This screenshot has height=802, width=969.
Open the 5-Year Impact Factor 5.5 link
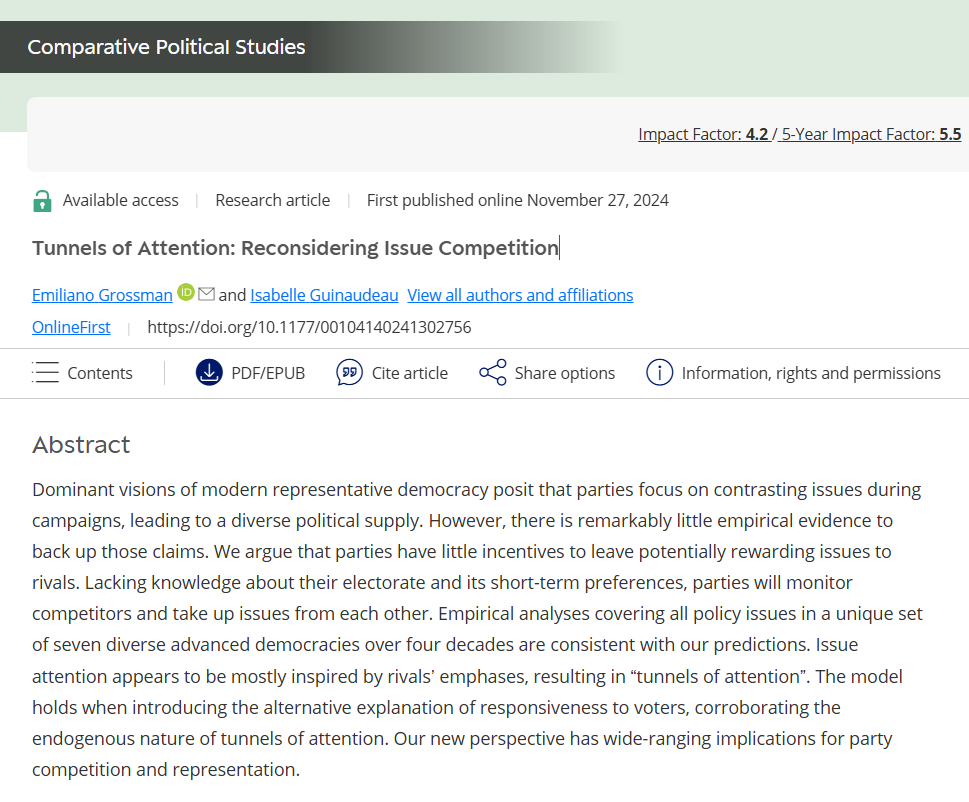point(871,134)
